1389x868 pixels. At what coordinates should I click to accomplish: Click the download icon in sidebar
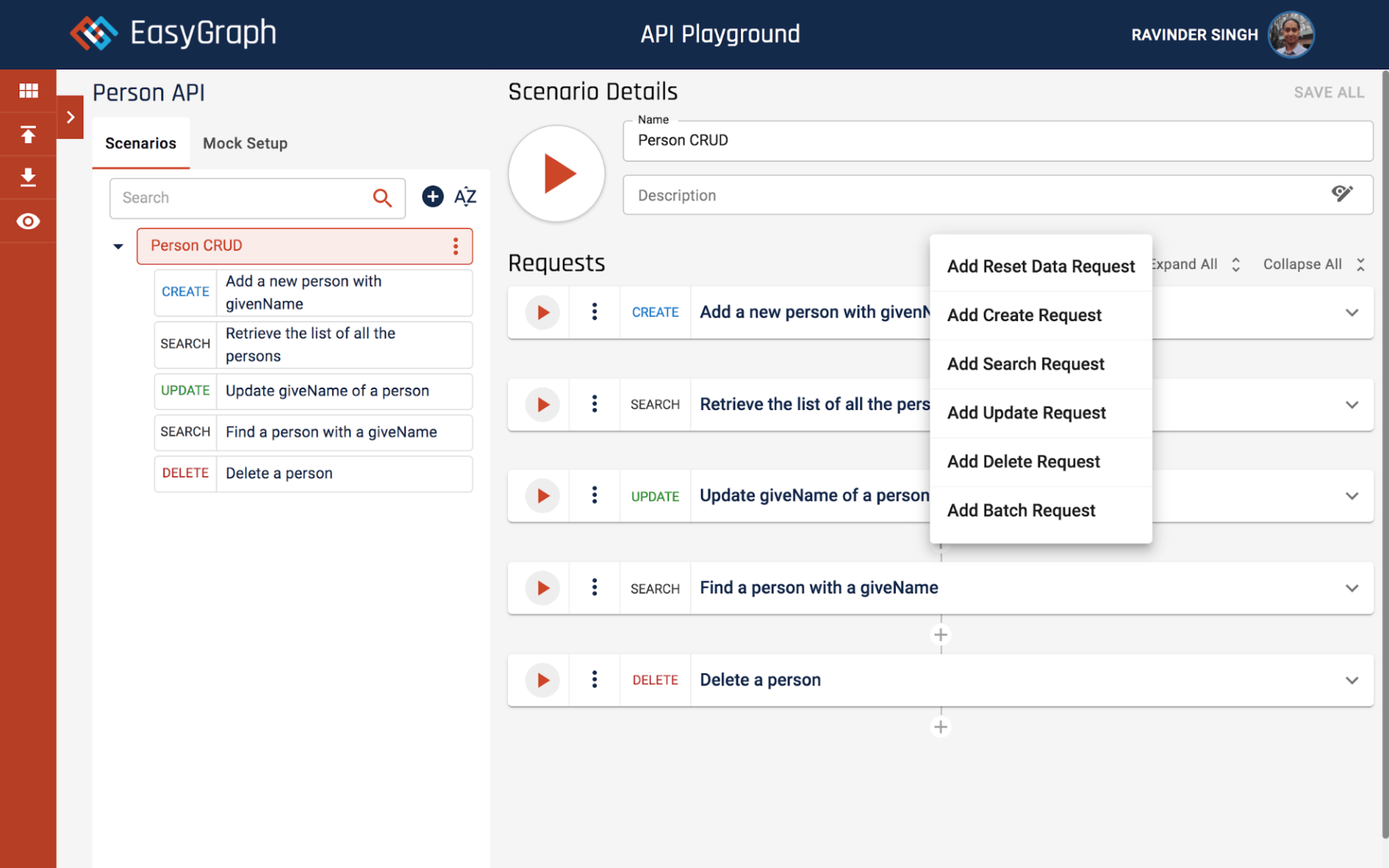28,177
